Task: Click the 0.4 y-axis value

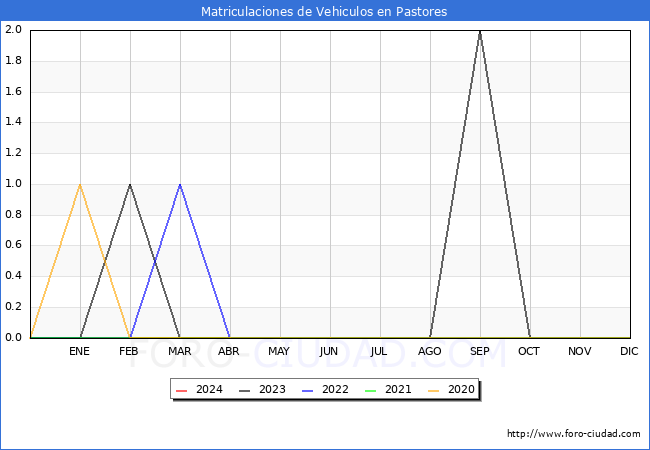Action: (13, 276)
